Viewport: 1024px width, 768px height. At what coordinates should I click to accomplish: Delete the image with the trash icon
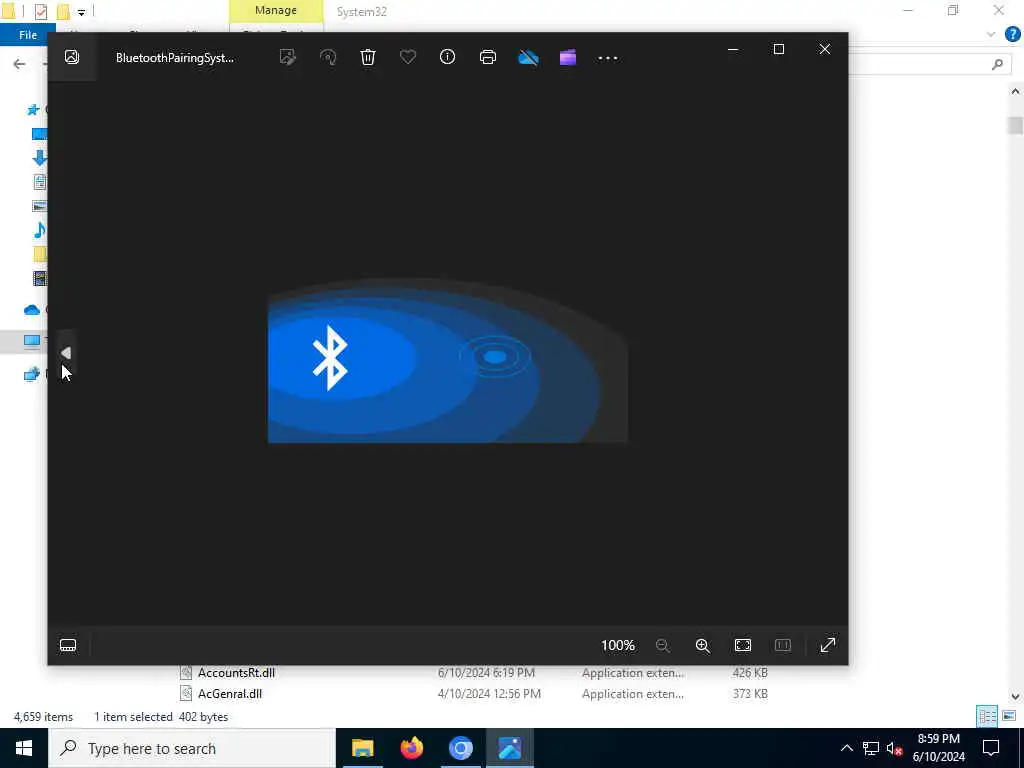click(x=368, y=57)
